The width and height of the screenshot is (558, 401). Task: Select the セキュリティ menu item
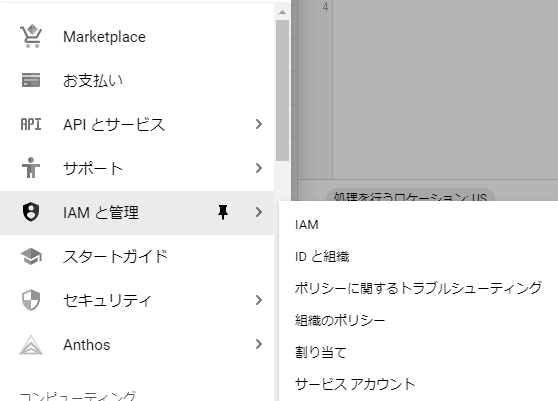[137, 301]
